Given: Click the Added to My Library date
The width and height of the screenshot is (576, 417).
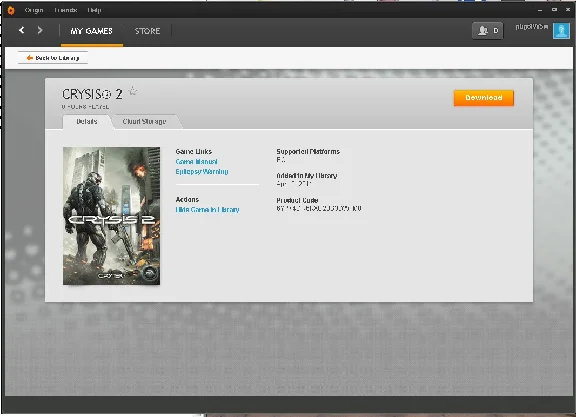Looking at the screenshot, I should [294, 183].
